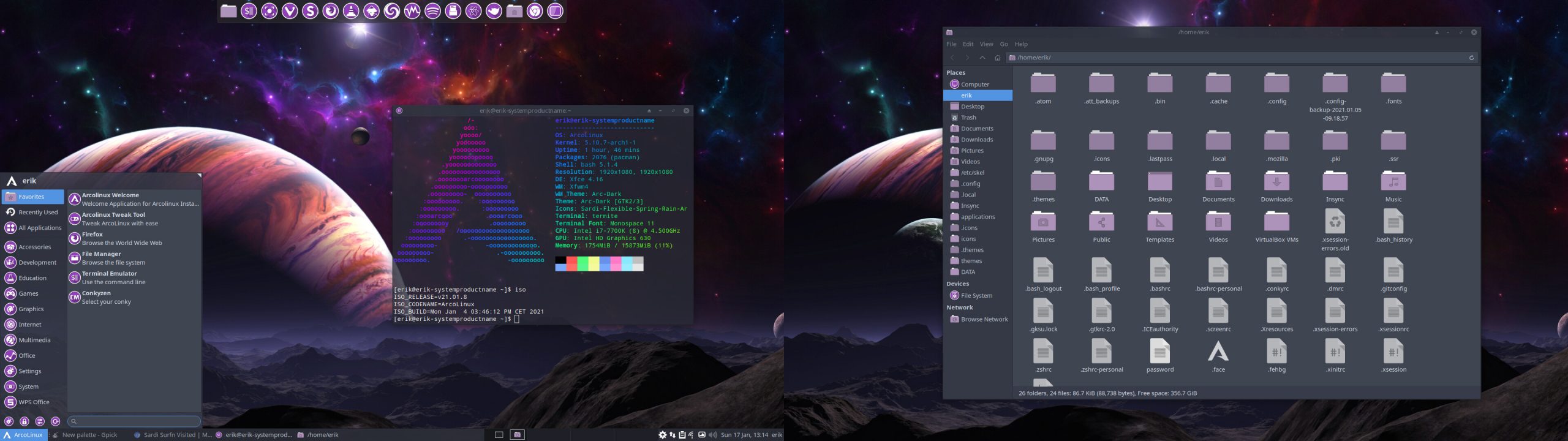Viewport: 1568px width, 441px height.
Task: Click the settings gear tray icon
Action: [662, 435]
